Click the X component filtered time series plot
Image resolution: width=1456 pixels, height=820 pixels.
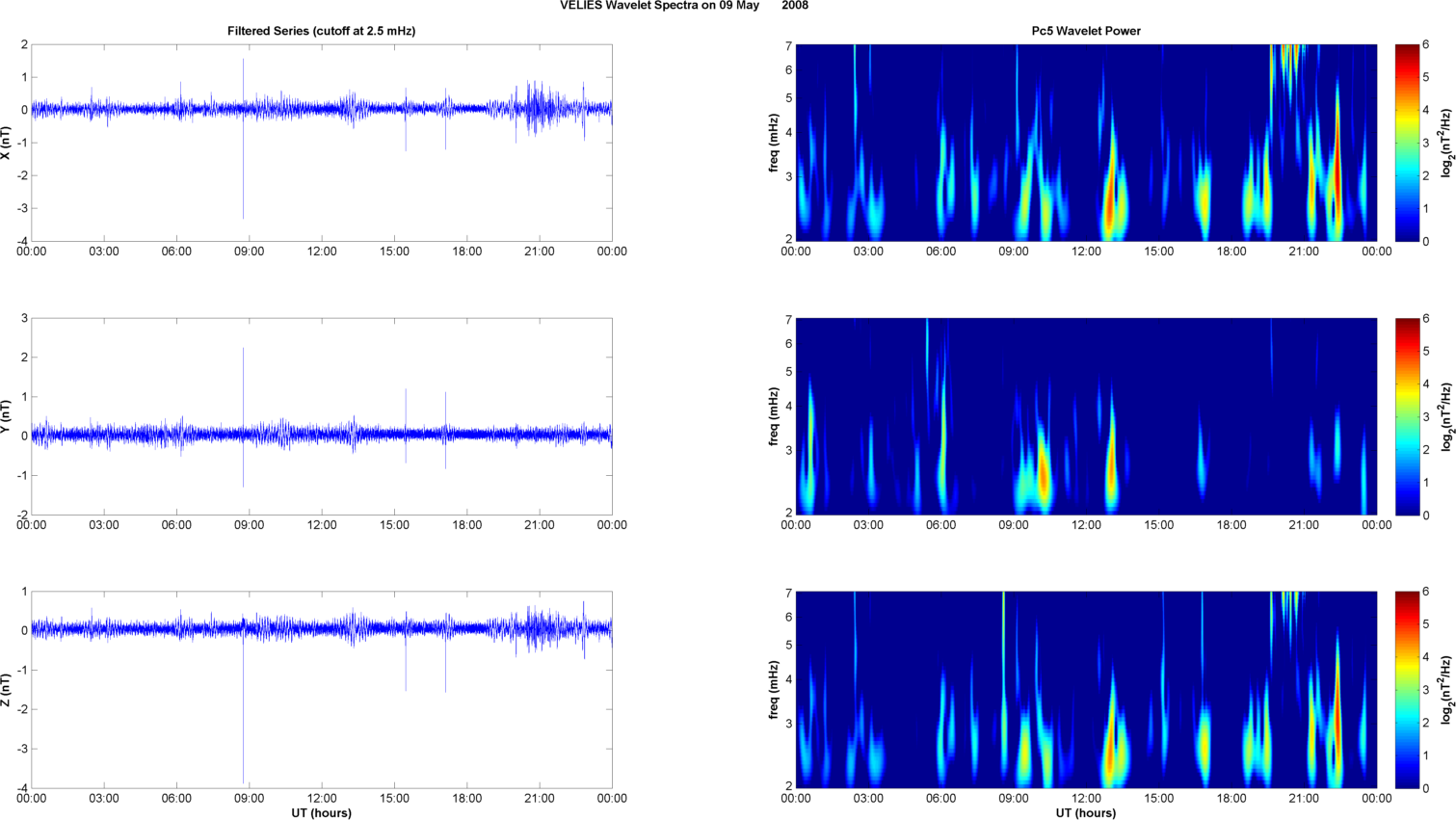[322, 143]
